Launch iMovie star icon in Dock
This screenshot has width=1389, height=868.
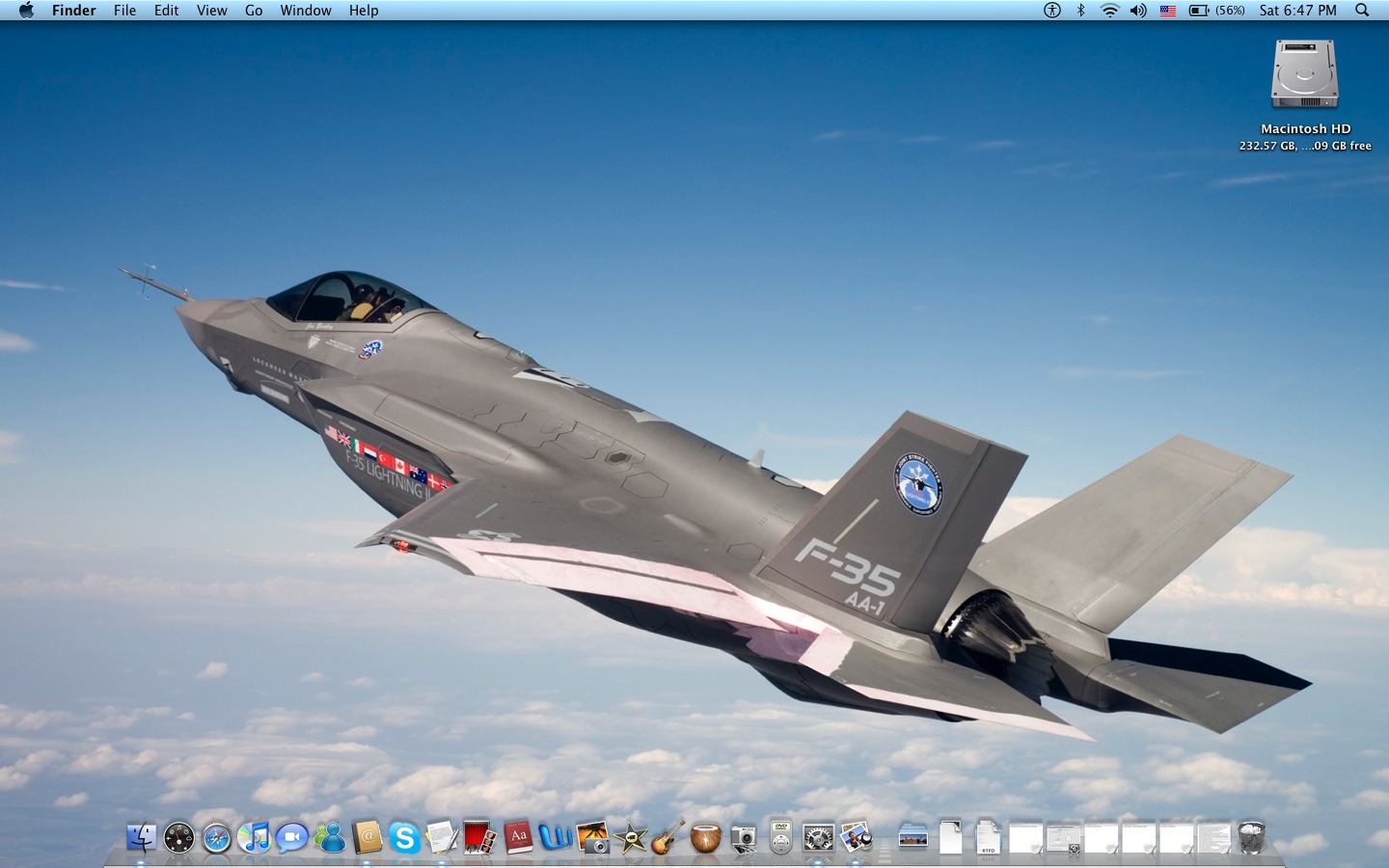[631, 837]
